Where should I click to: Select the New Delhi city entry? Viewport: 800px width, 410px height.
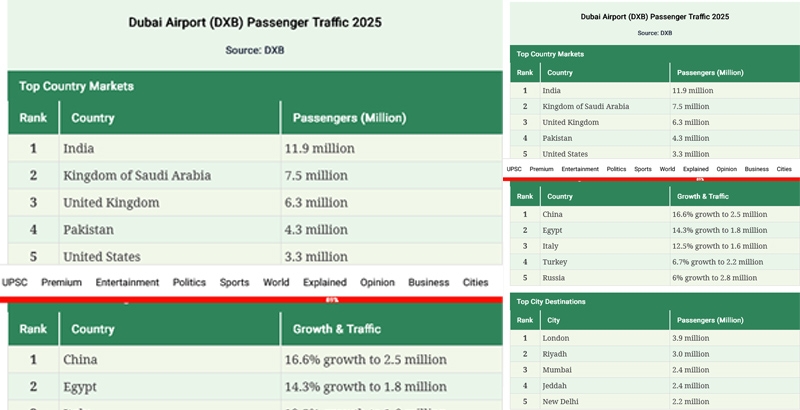pyautogui.click(x=563, y=402)
